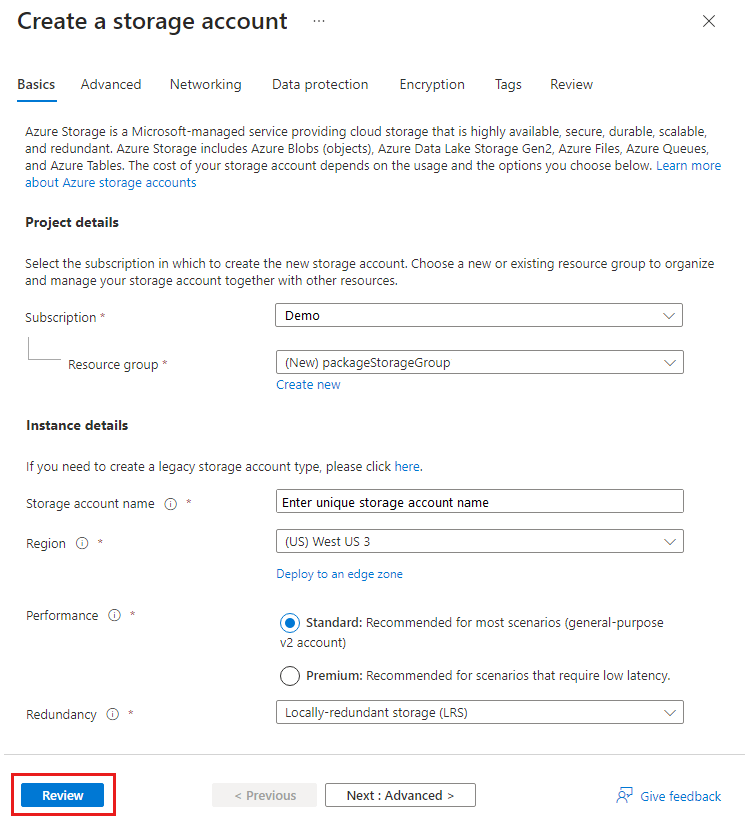
Task: Click Create new resource group link
Action: [x=308, y=385]
